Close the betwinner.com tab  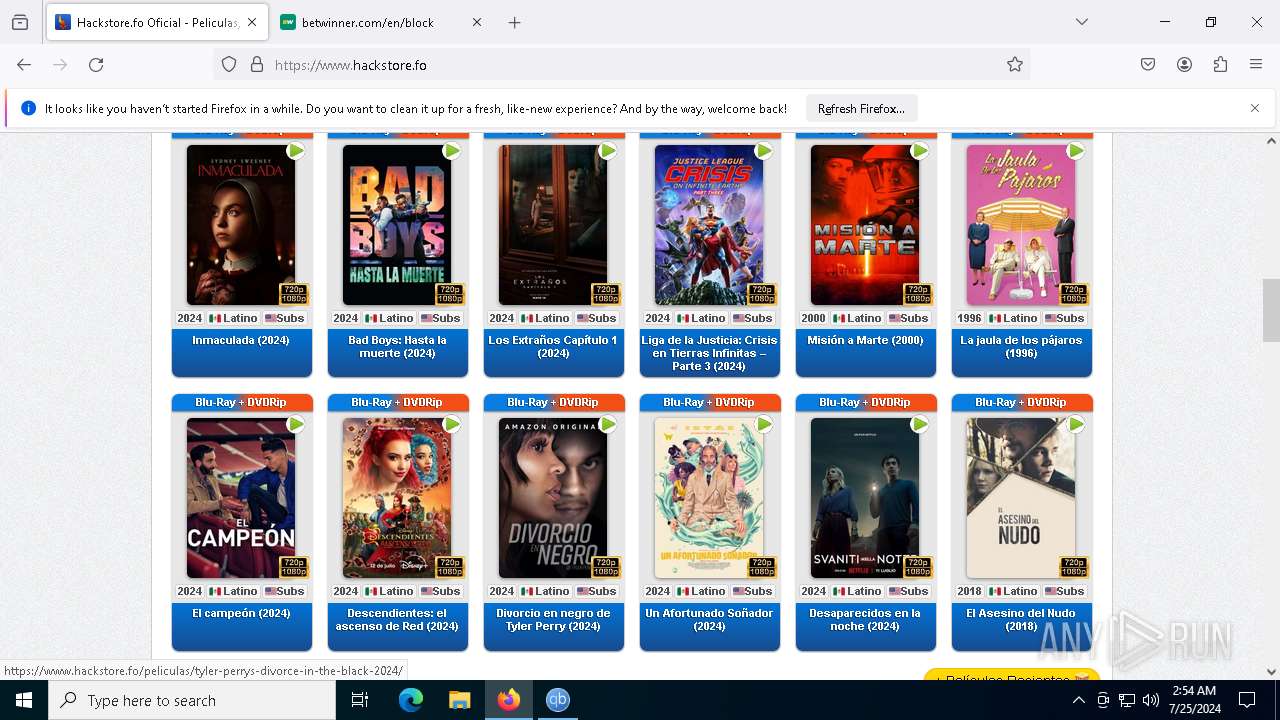(477, 22)
